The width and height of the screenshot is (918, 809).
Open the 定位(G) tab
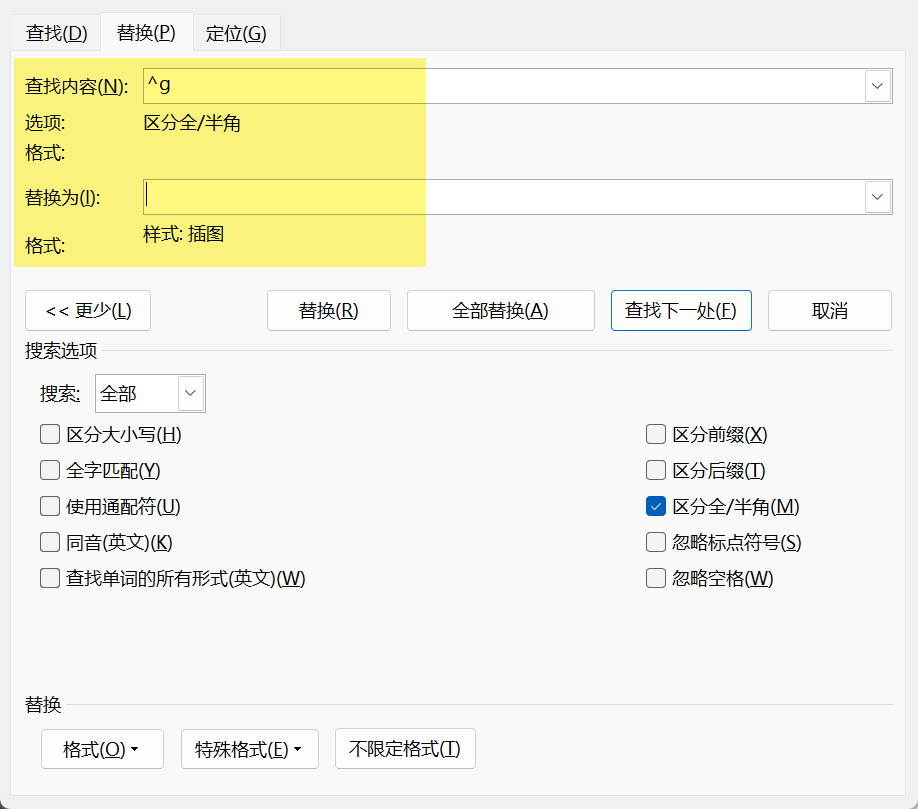click(236, 33)
